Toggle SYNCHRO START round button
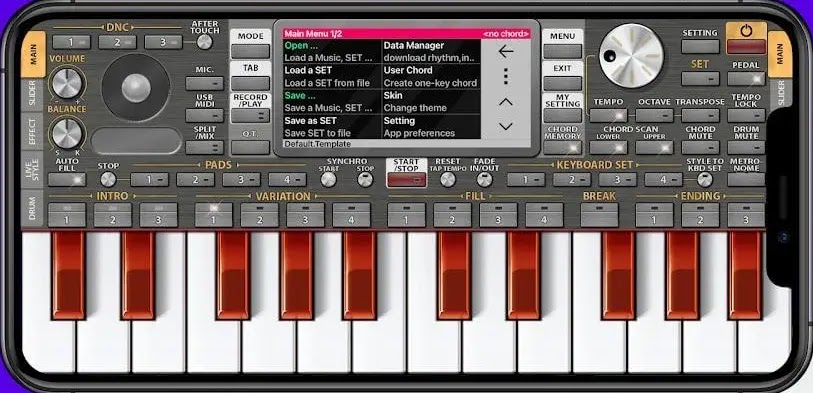 coord(328,179)
